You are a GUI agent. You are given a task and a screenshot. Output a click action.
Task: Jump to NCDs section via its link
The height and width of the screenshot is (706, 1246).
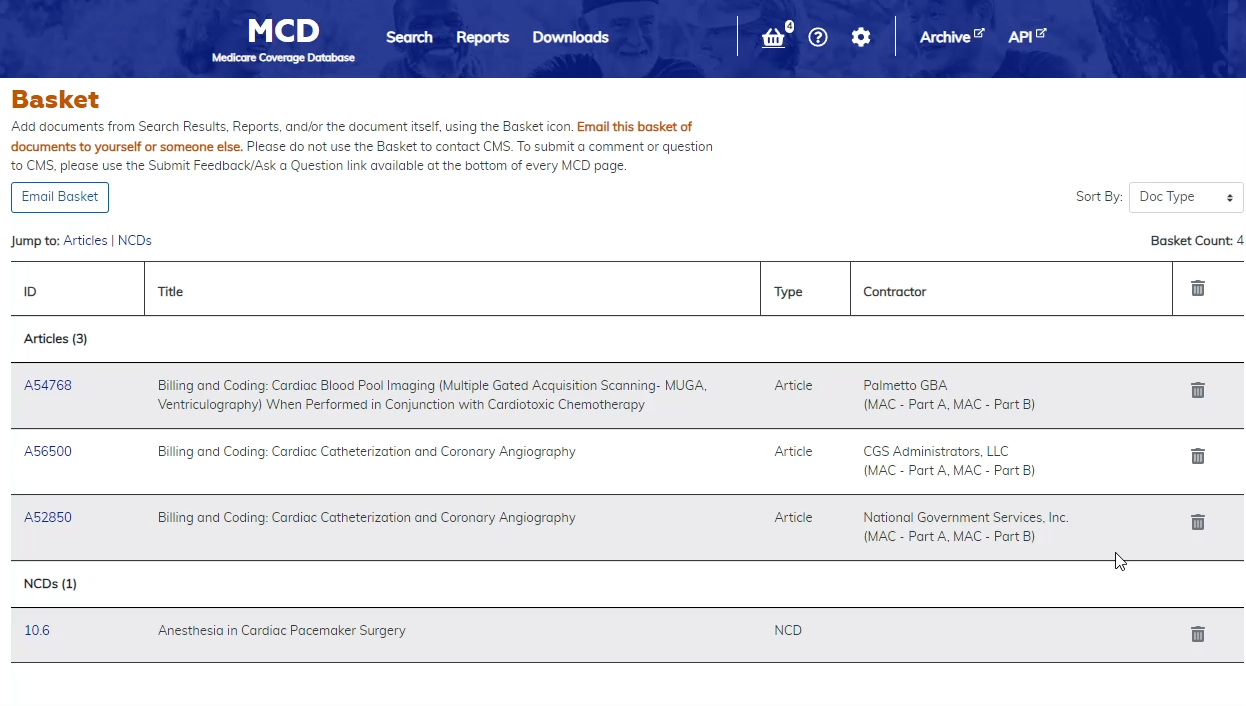pos(134,240)
